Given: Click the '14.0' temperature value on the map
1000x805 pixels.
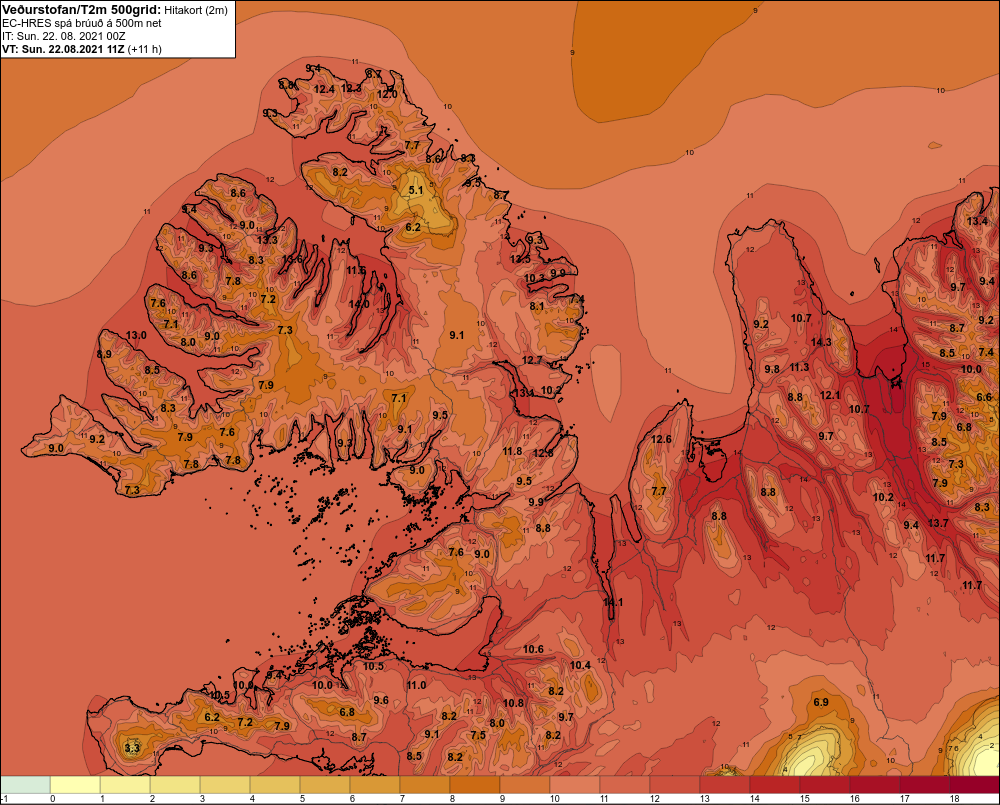Looking at the screenshot, I should tap(358, 304).
